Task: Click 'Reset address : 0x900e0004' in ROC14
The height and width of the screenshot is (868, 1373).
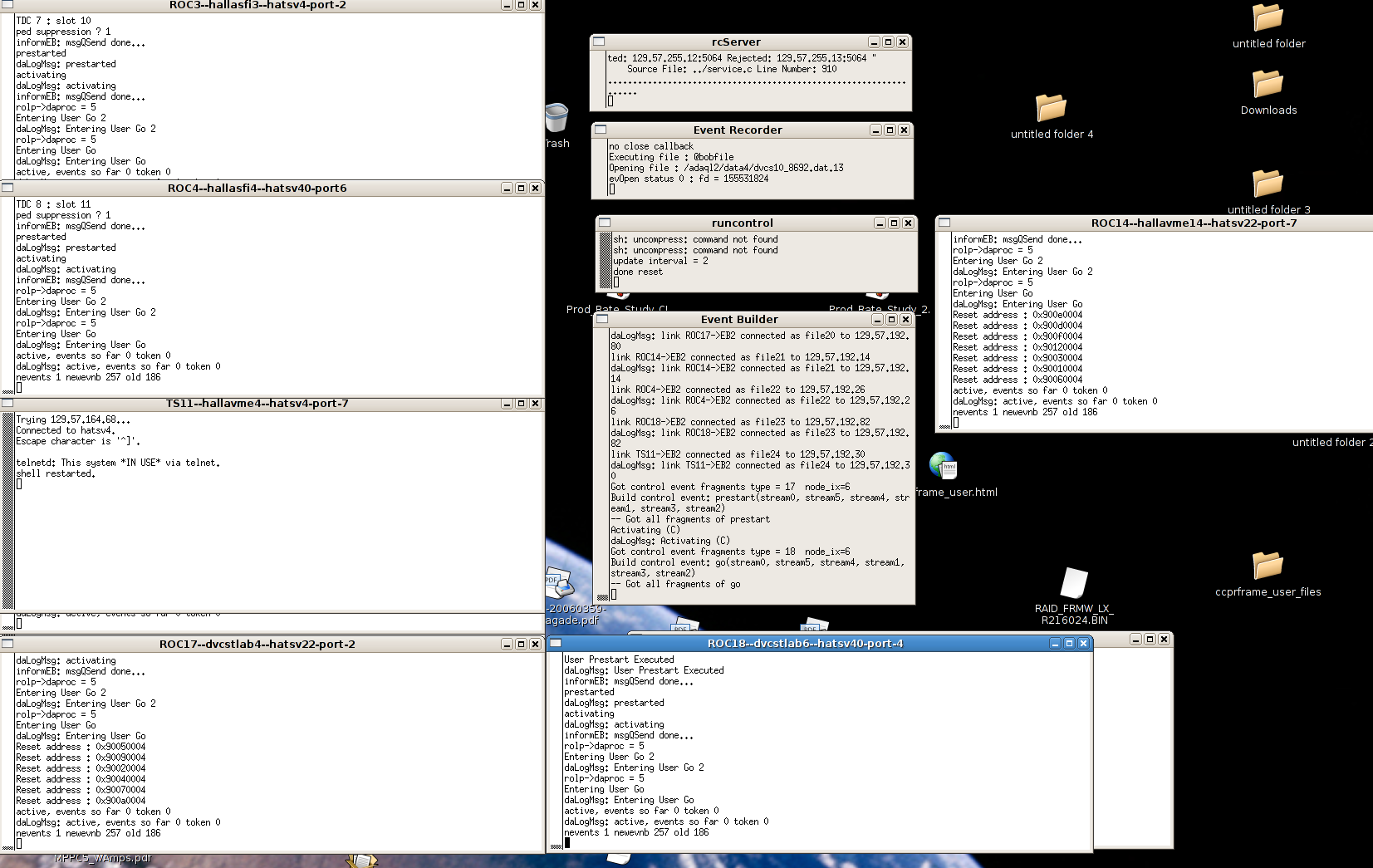Action: [x=1017, y=315]
